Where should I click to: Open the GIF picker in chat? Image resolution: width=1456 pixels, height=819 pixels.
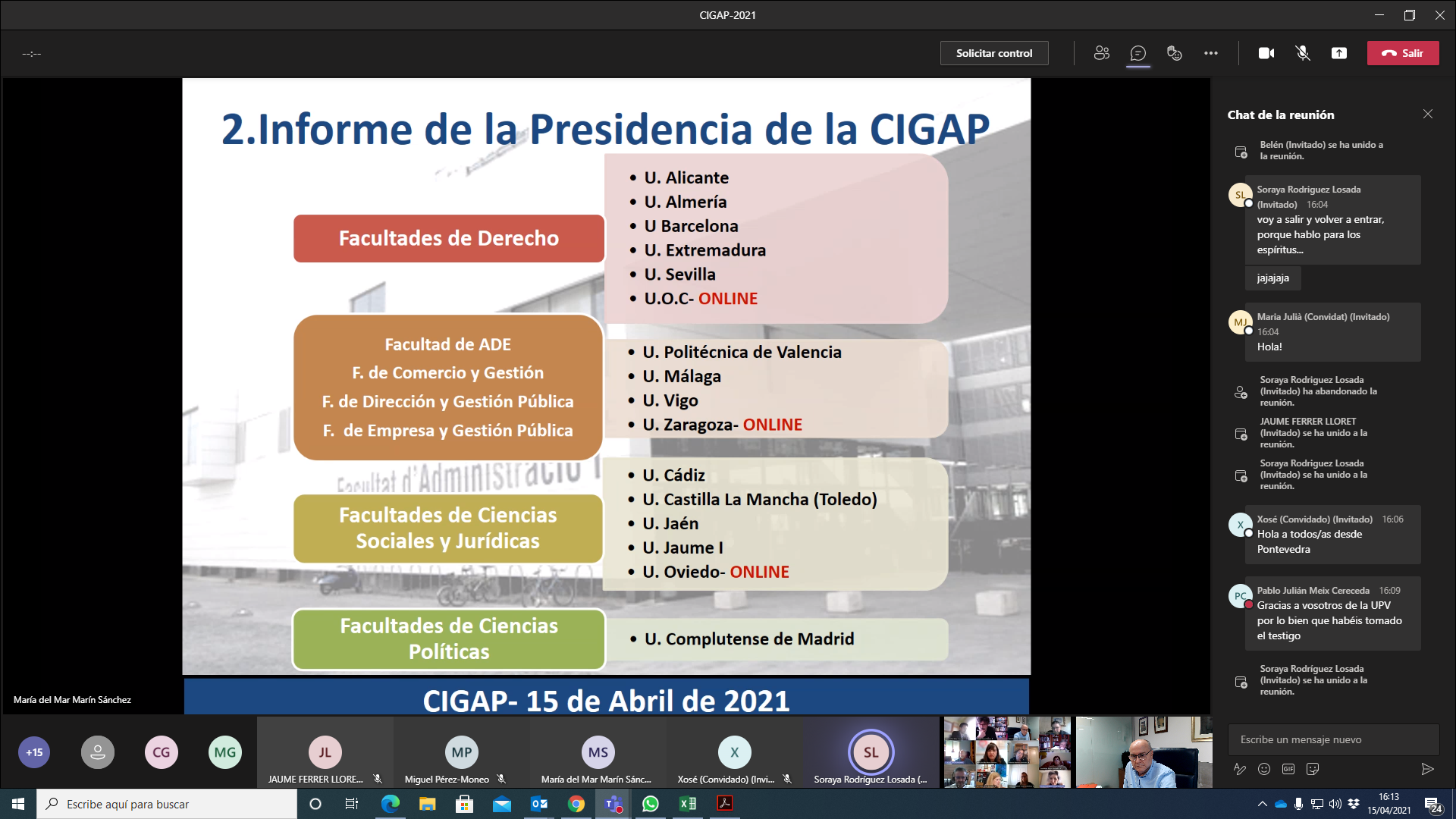[x=1288, y=769]
